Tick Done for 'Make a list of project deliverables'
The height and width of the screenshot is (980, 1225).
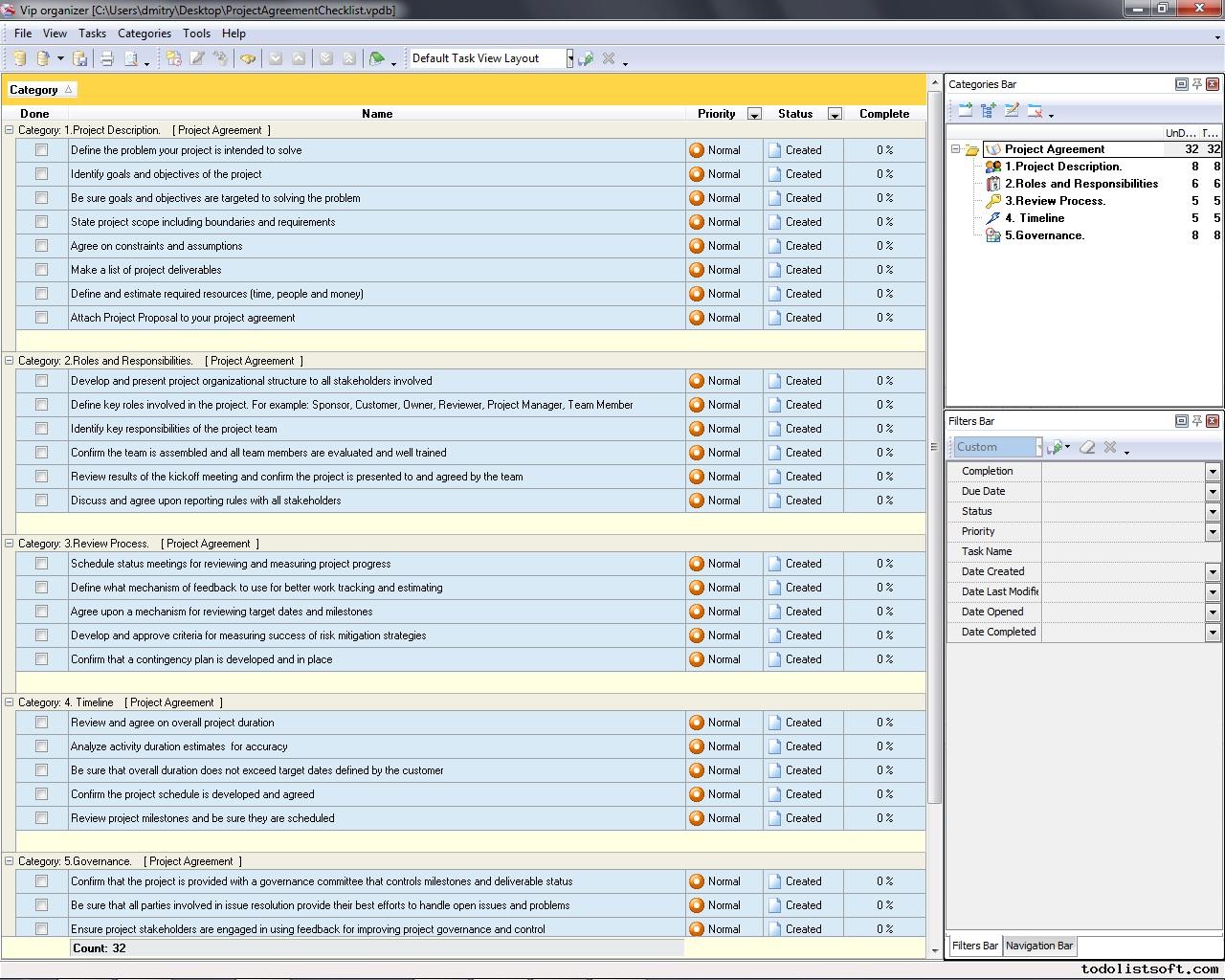coord(41,270)
